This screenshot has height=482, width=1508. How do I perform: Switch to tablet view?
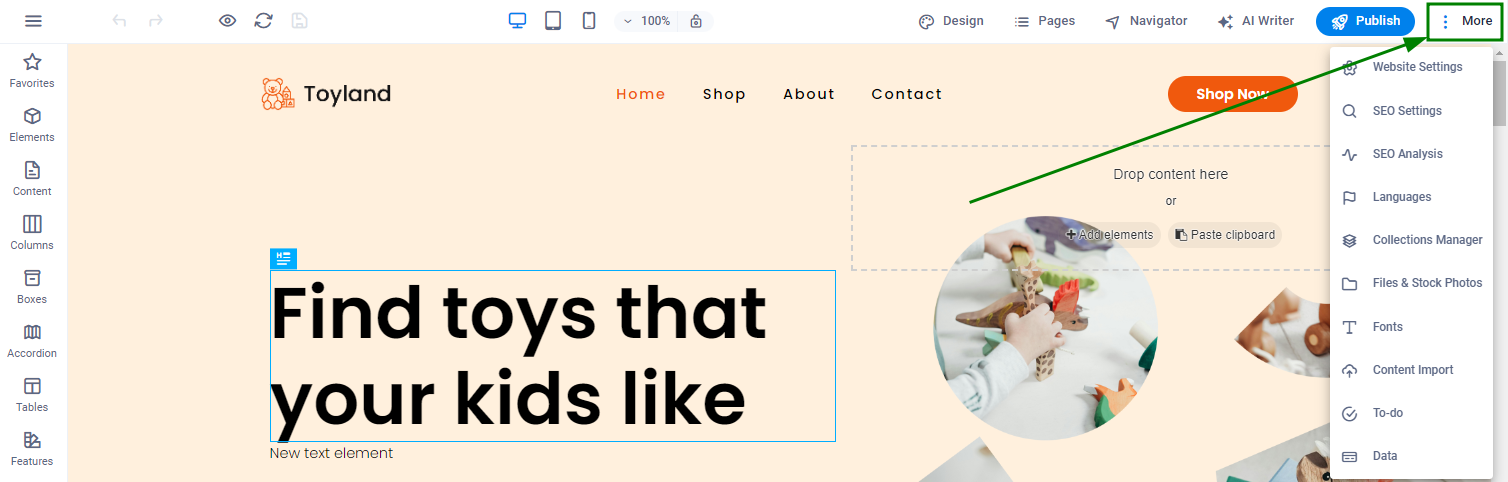pyautogui.click(x=553, y=21)
